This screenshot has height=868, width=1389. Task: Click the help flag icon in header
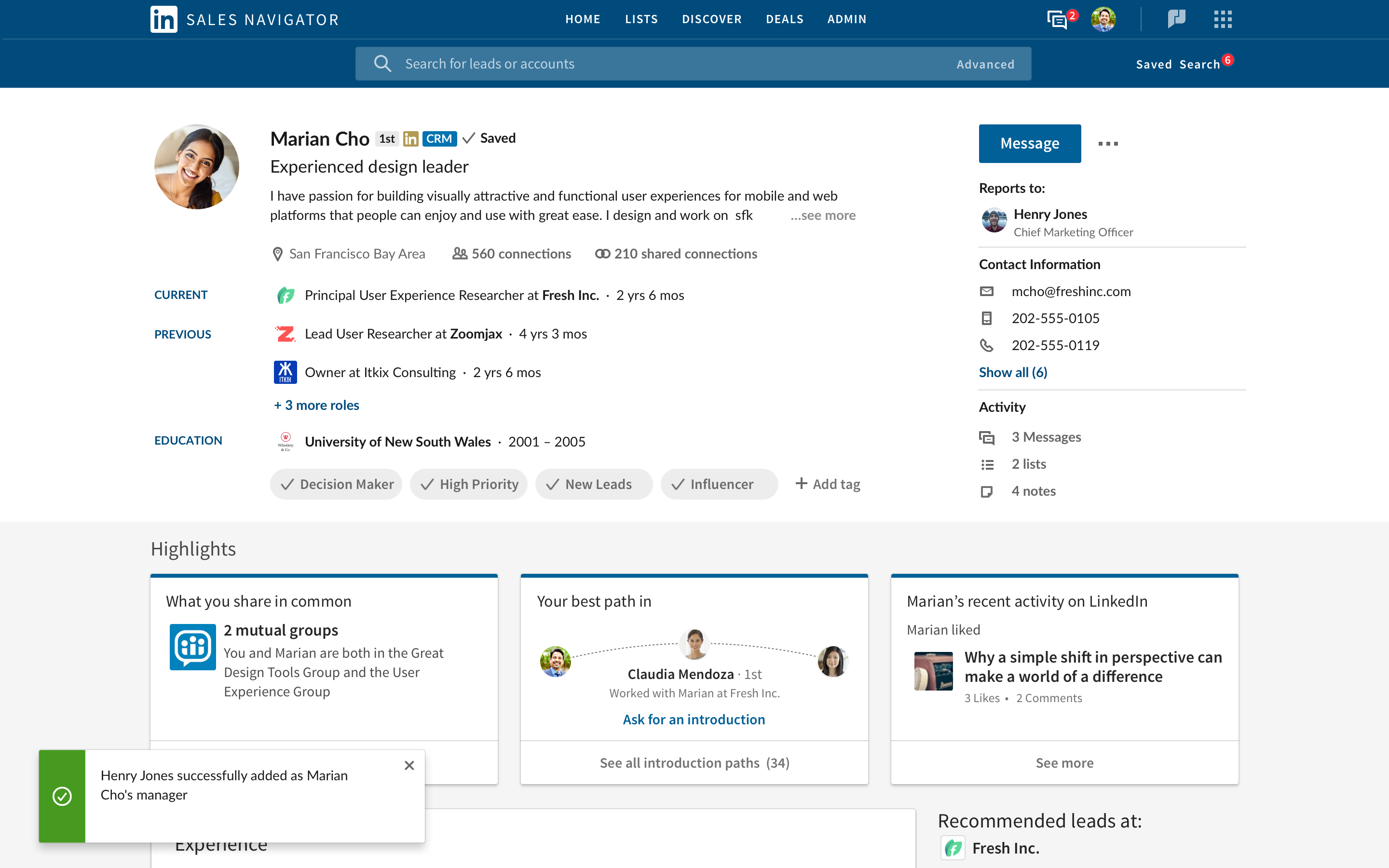point(1176,19)
